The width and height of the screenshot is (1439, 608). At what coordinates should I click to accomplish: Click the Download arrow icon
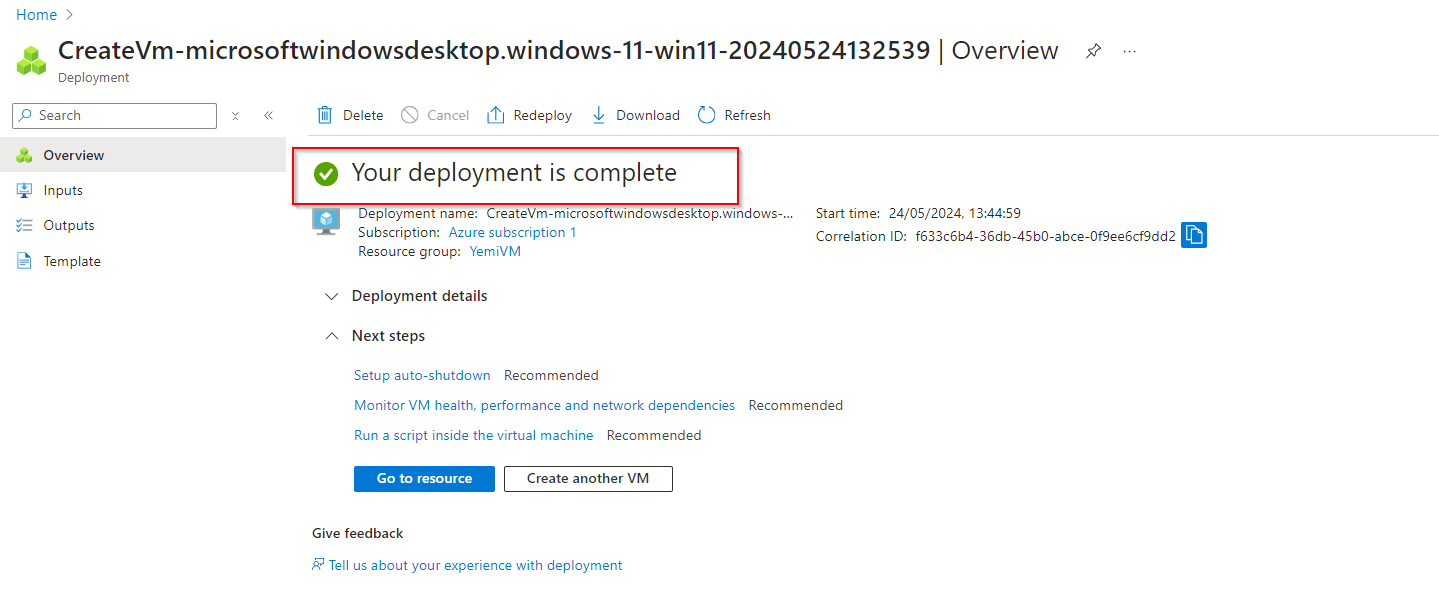pyautogui.click(x=599, y=115)
